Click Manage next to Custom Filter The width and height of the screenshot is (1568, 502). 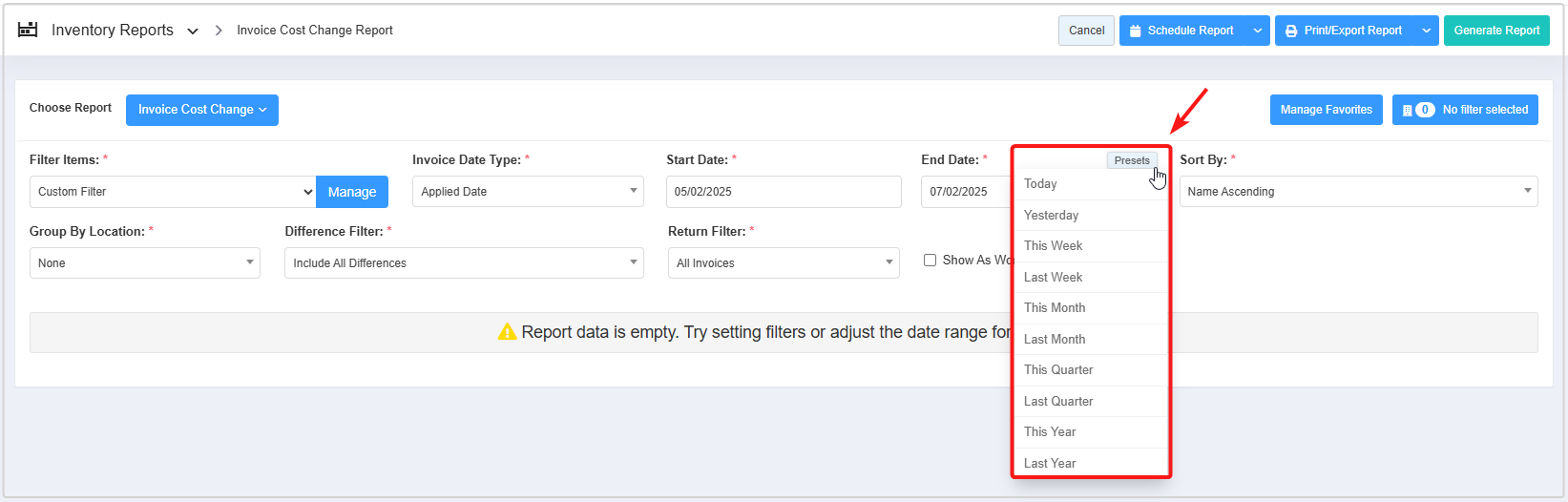(x=352, y=192)
